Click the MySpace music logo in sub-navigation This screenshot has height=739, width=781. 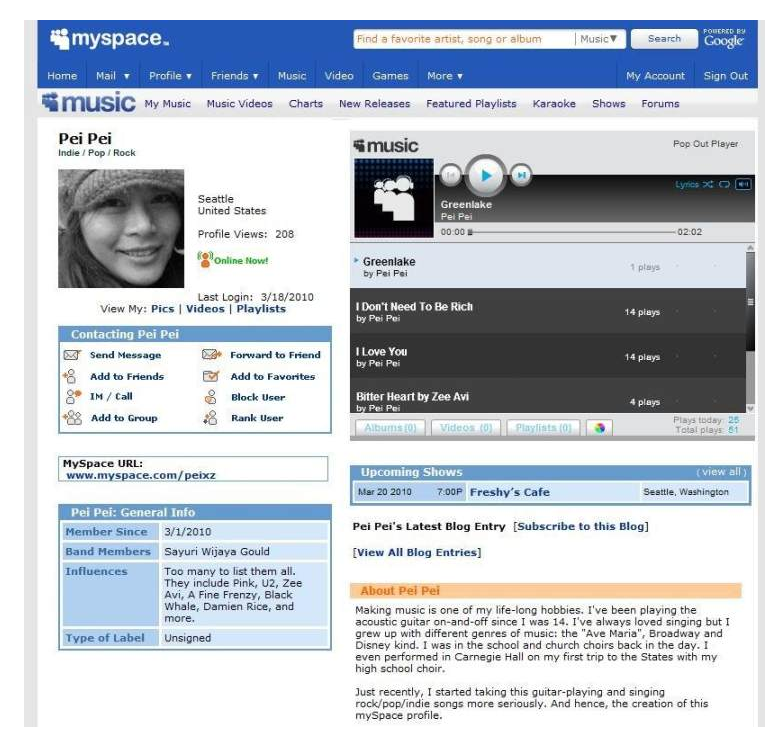(88, 103)
